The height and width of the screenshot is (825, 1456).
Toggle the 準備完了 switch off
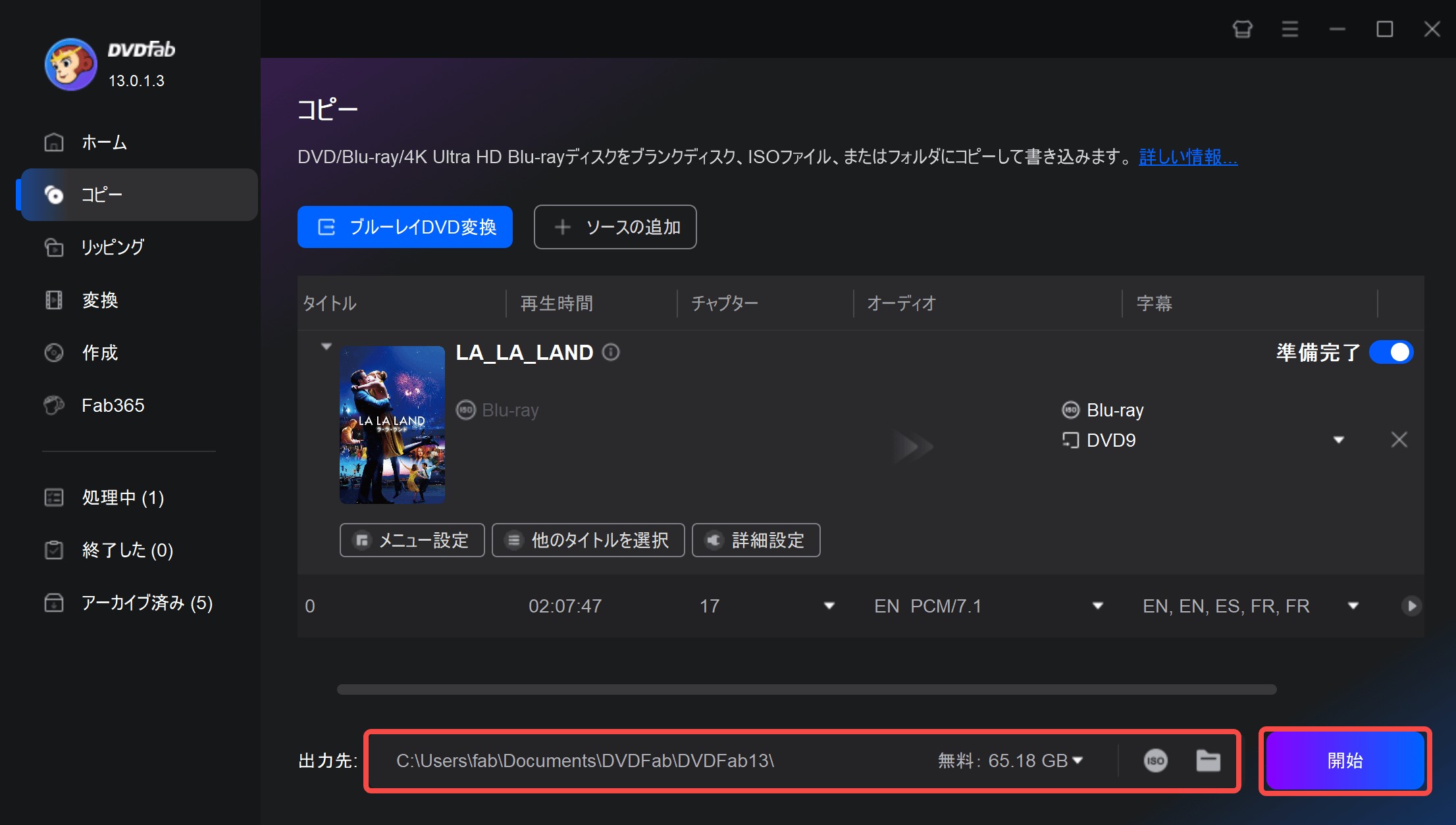[1391, 352]
